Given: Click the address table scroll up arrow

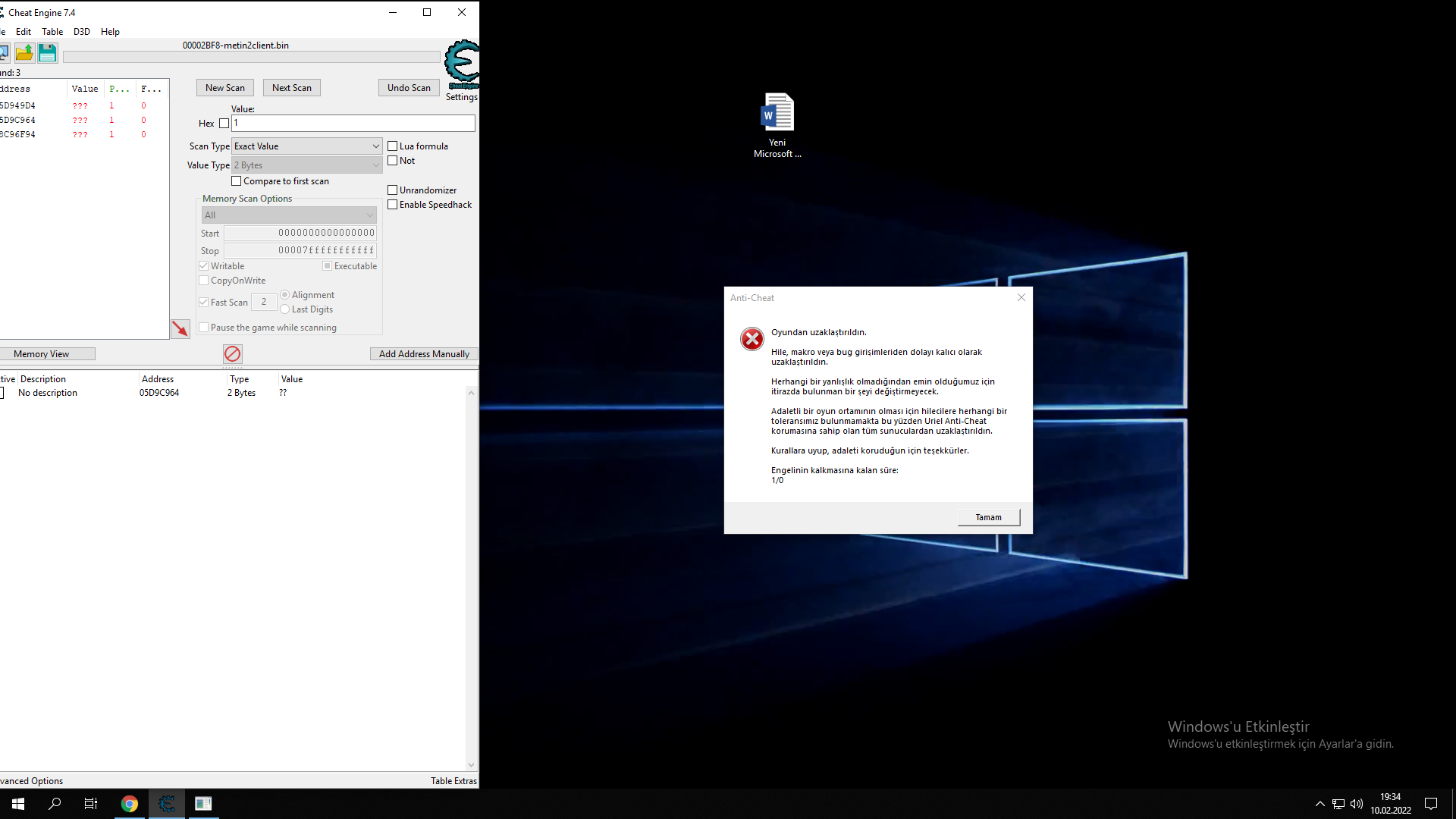Looking at the screenshot, I should point(472,393).
